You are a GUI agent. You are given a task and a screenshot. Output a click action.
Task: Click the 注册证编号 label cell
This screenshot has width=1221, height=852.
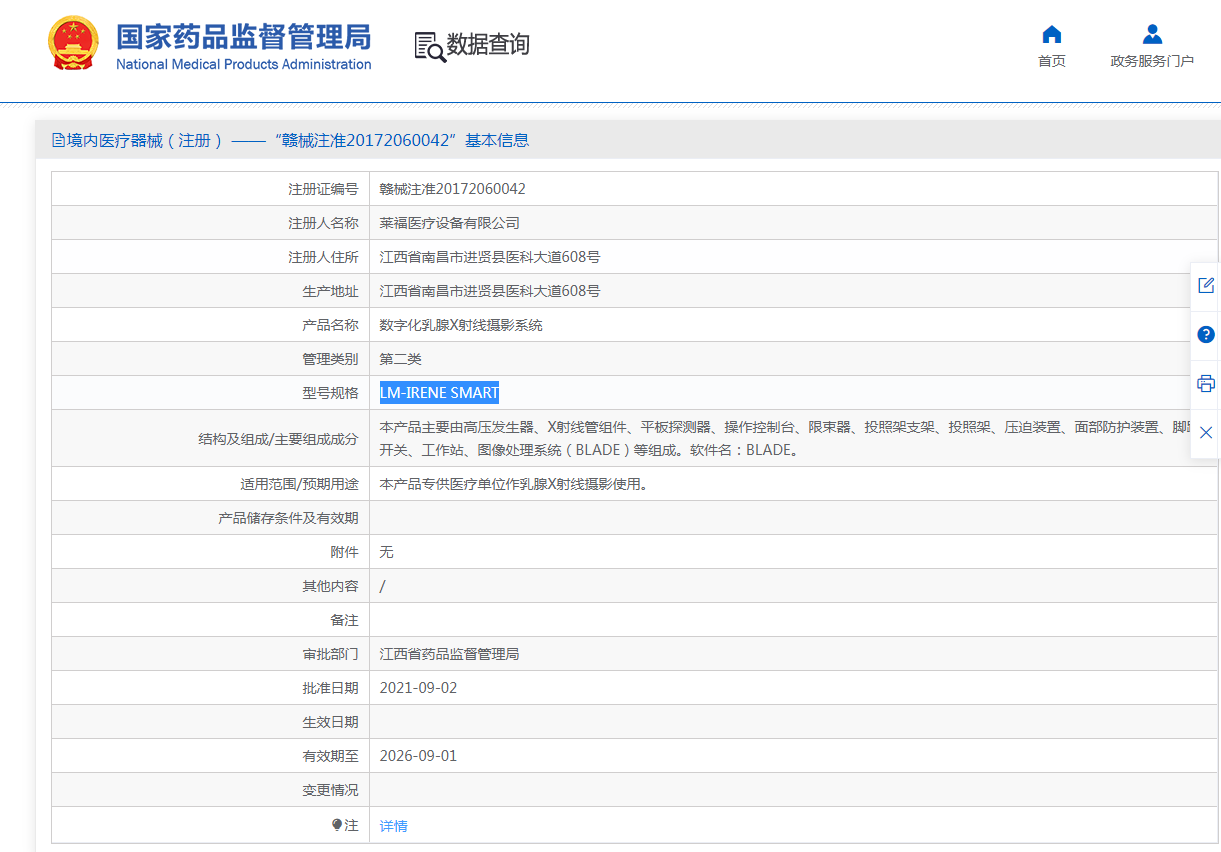(211, 189)
